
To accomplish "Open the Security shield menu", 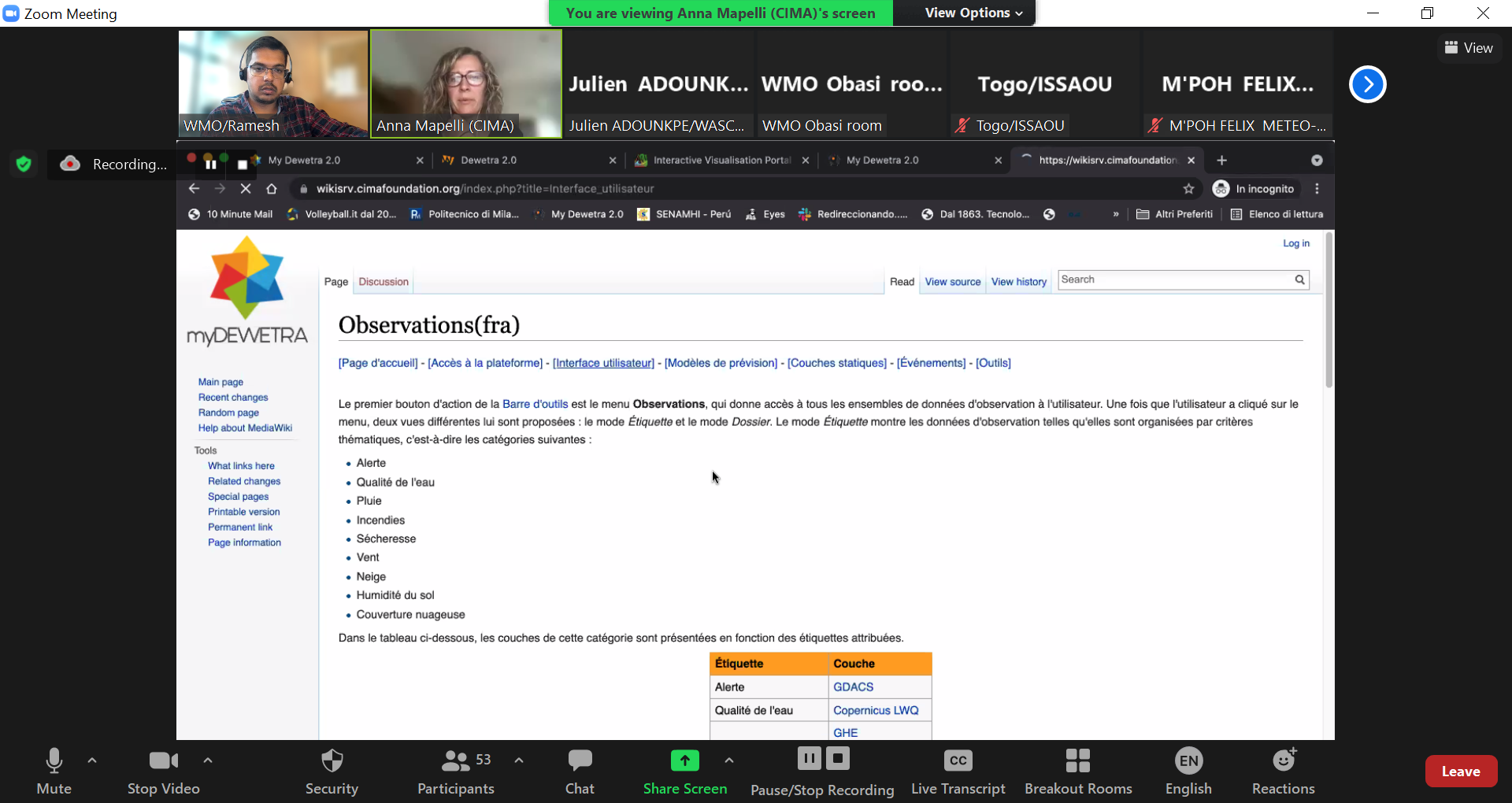I will (332, 772).
